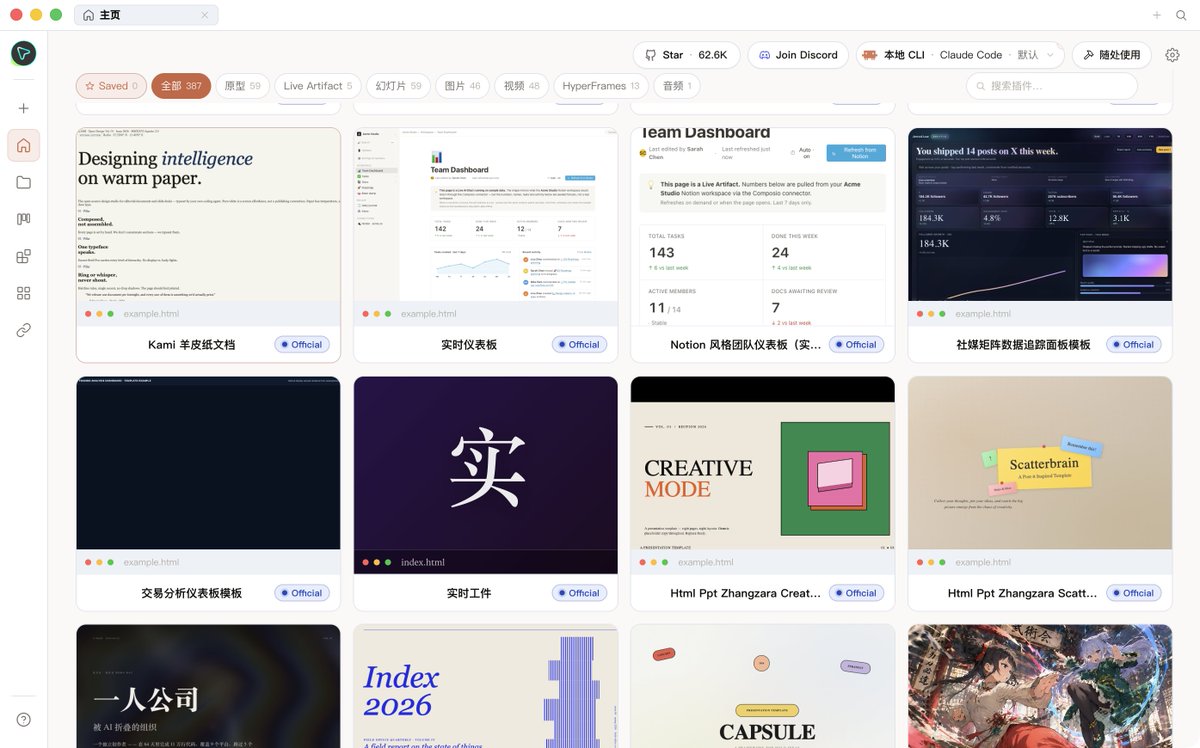Click the plus icon in left sidebar
Viewport: 1200px width, 748px height.
click(x=24, y=108)
